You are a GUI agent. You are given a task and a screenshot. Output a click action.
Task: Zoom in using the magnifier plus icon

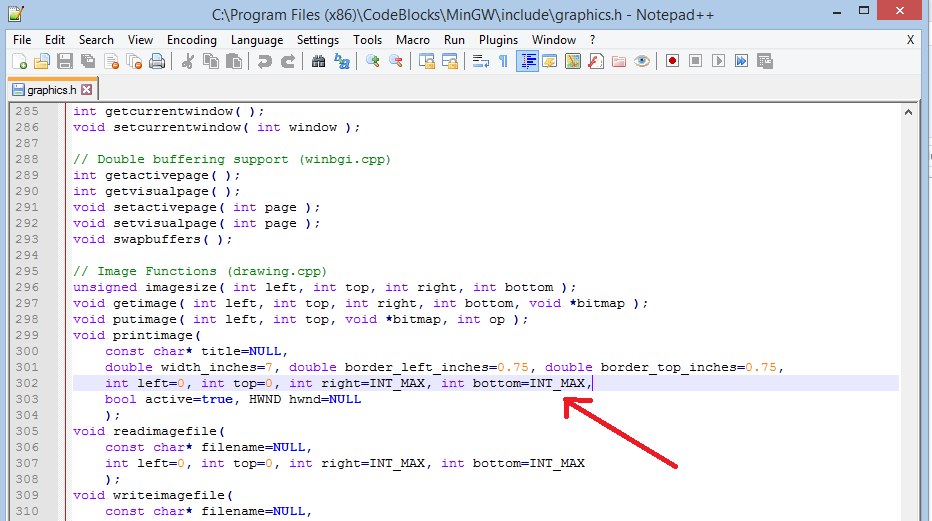[373, 61]
